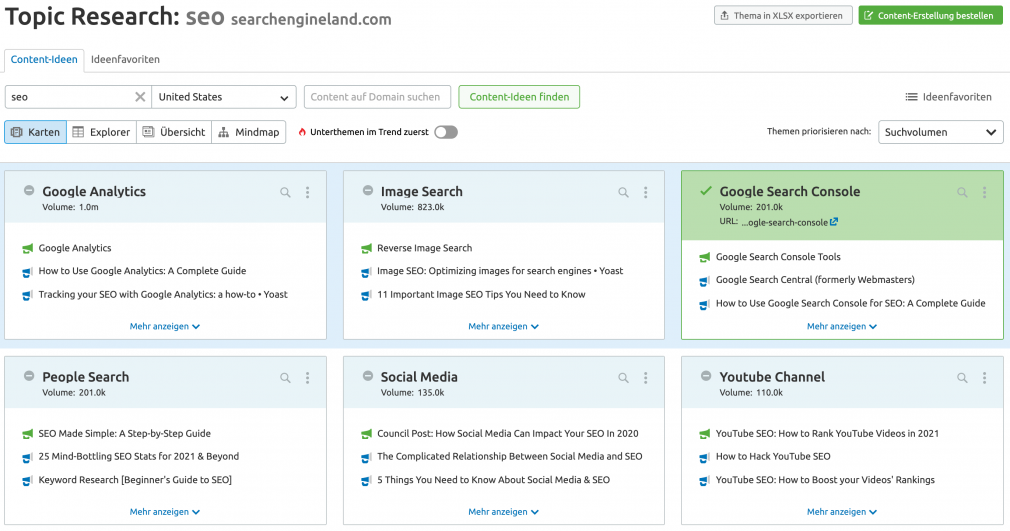Open three-dot menu on Image Search card
The image size is (1010, 531).
pos(645,192)
